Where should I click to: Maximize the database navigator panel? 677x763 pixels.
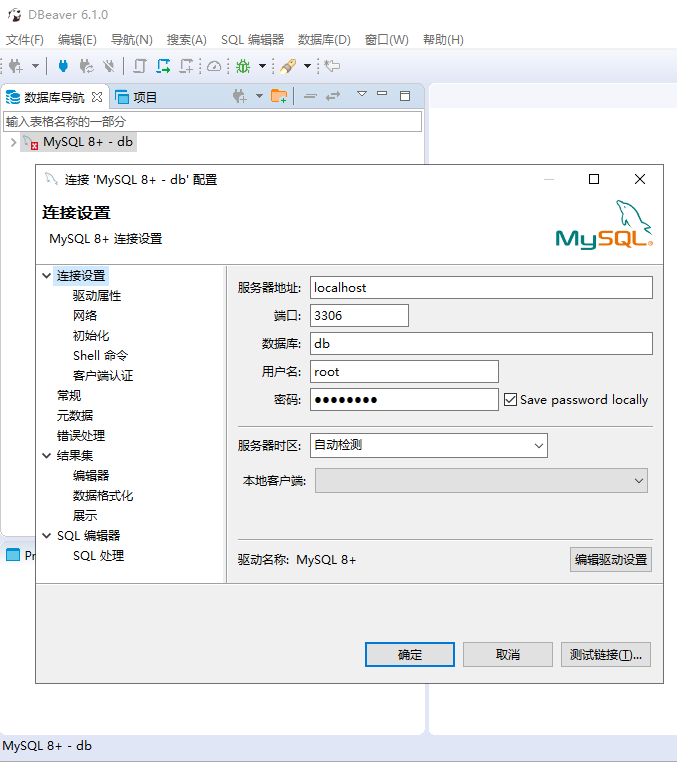405,96
